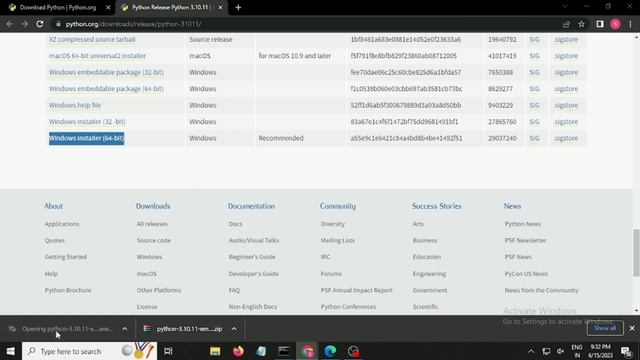This screenshot has height=360, width=640.
Task: Open the News footer heading
Action: 512,206
